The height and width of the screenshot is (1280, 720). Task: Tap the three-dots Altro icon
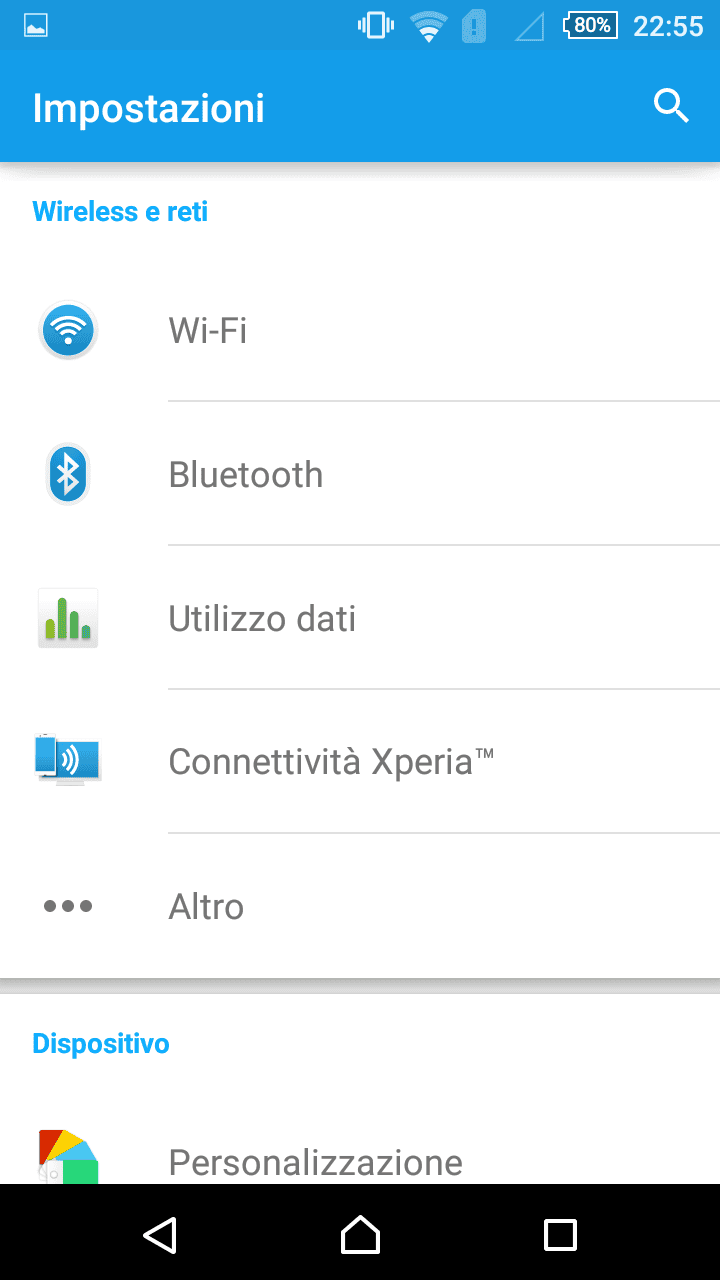point(68,906)
